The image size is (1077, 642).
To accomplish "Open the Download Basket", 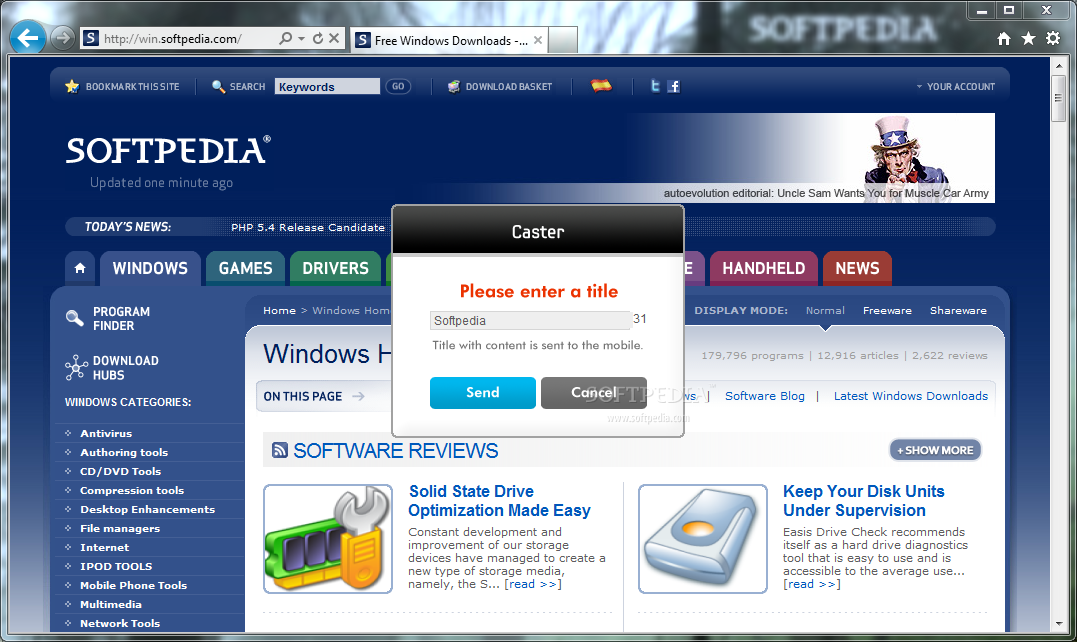I will click(500, 87).
